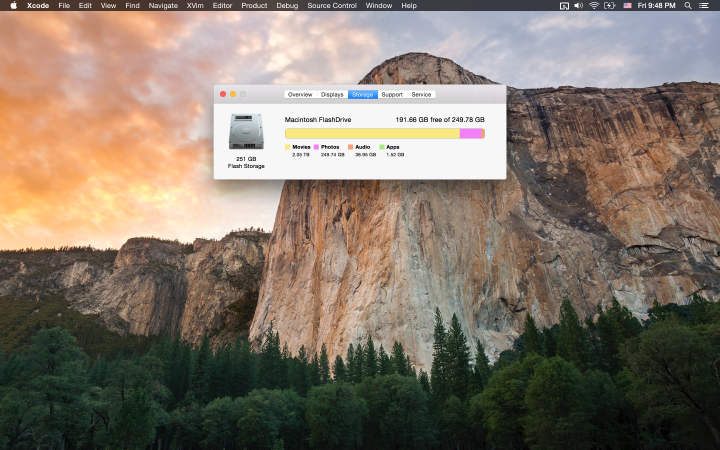Open the Window menu
The height and width of the screenshot is (450, 720).
point(379,6)
